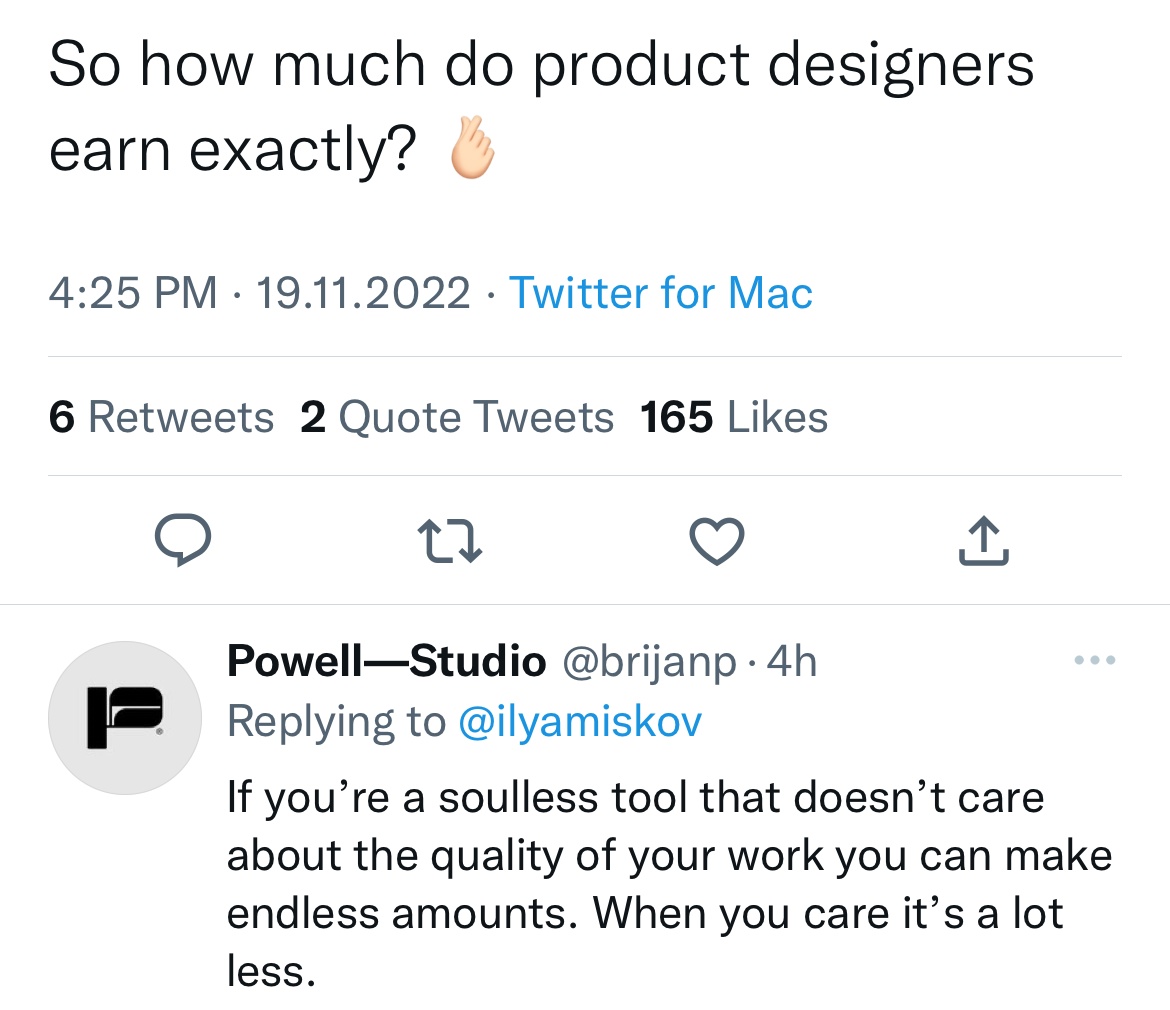Click the Powell—Studio profile avatar
This screenshot has width=1170, height=1010.
tap(125, 718)
